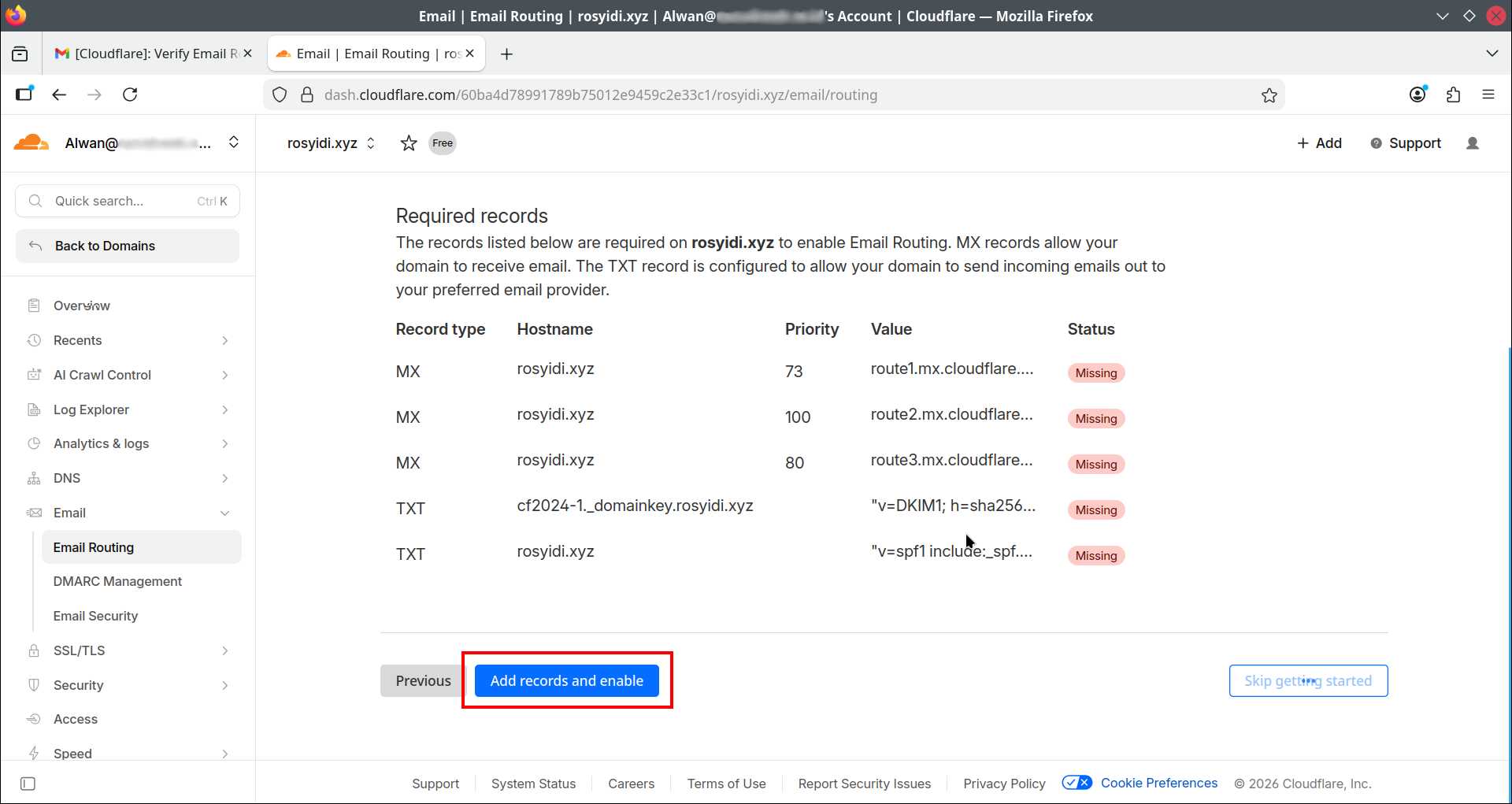
Task: Switch to the Cloudflare Verify Email tab
Action: [x=150, y=54]
